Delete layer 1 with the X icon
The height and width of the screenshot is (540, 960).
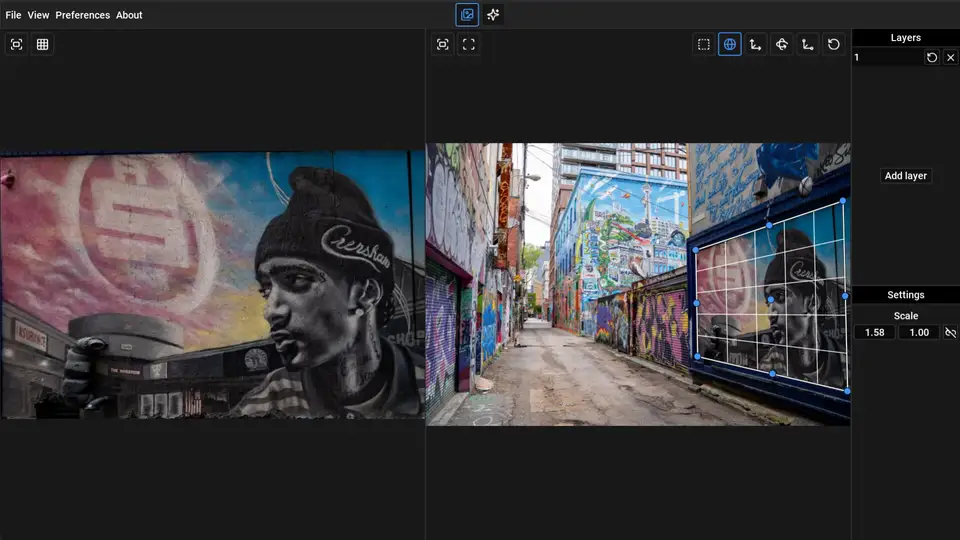(950, 58)
